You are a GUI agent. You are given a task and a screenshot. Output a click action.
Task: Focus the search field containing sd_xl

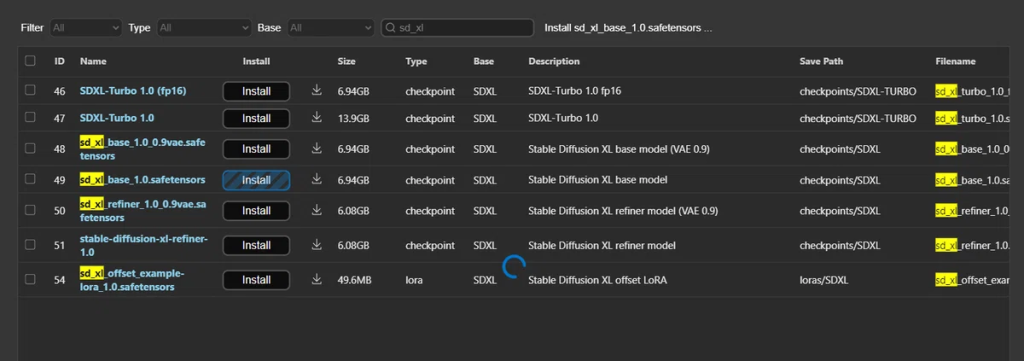(458, 28)
